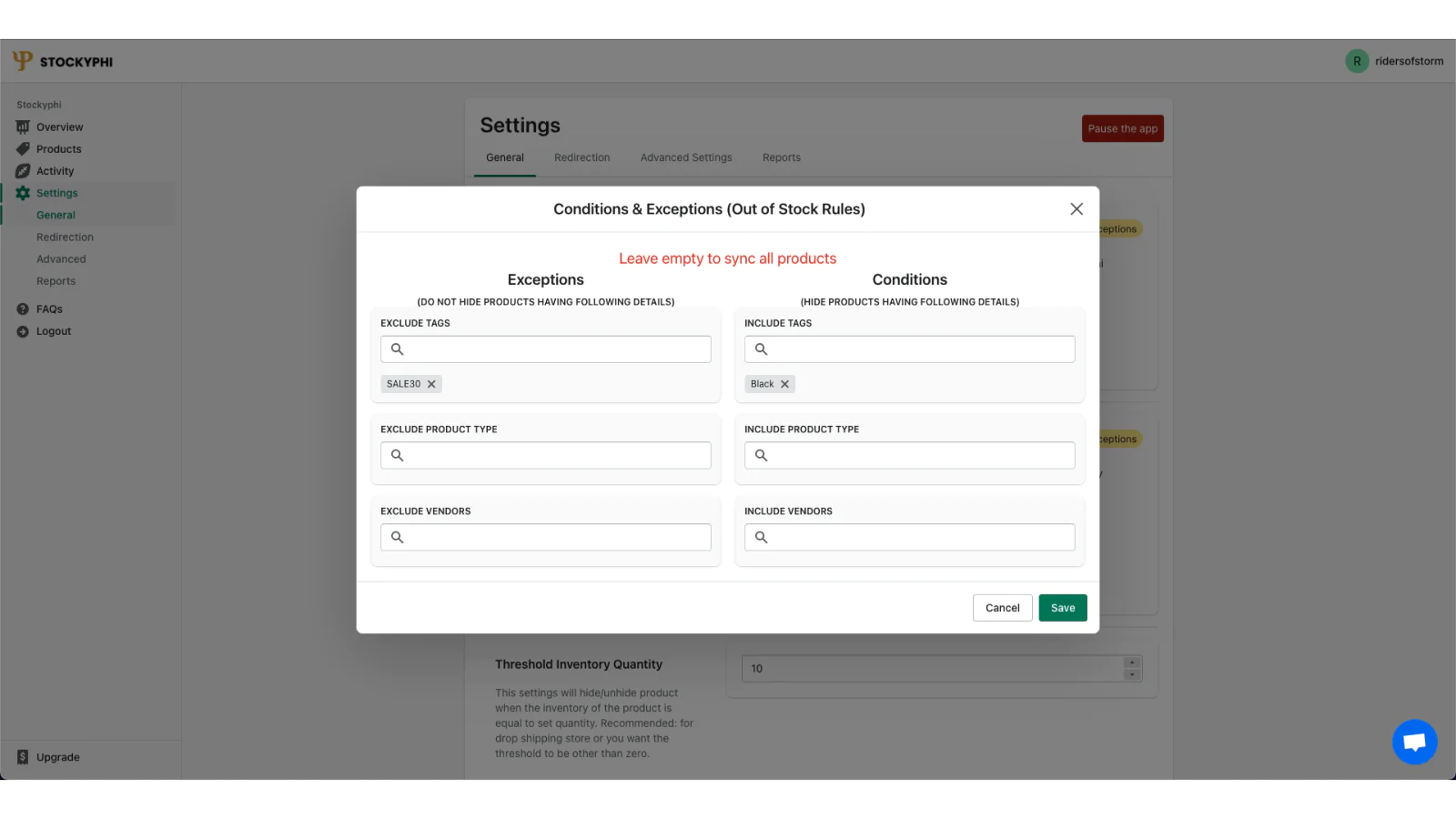Save the out of stock rules
Screen dimensions: 1456x819
pos(1063,608)
